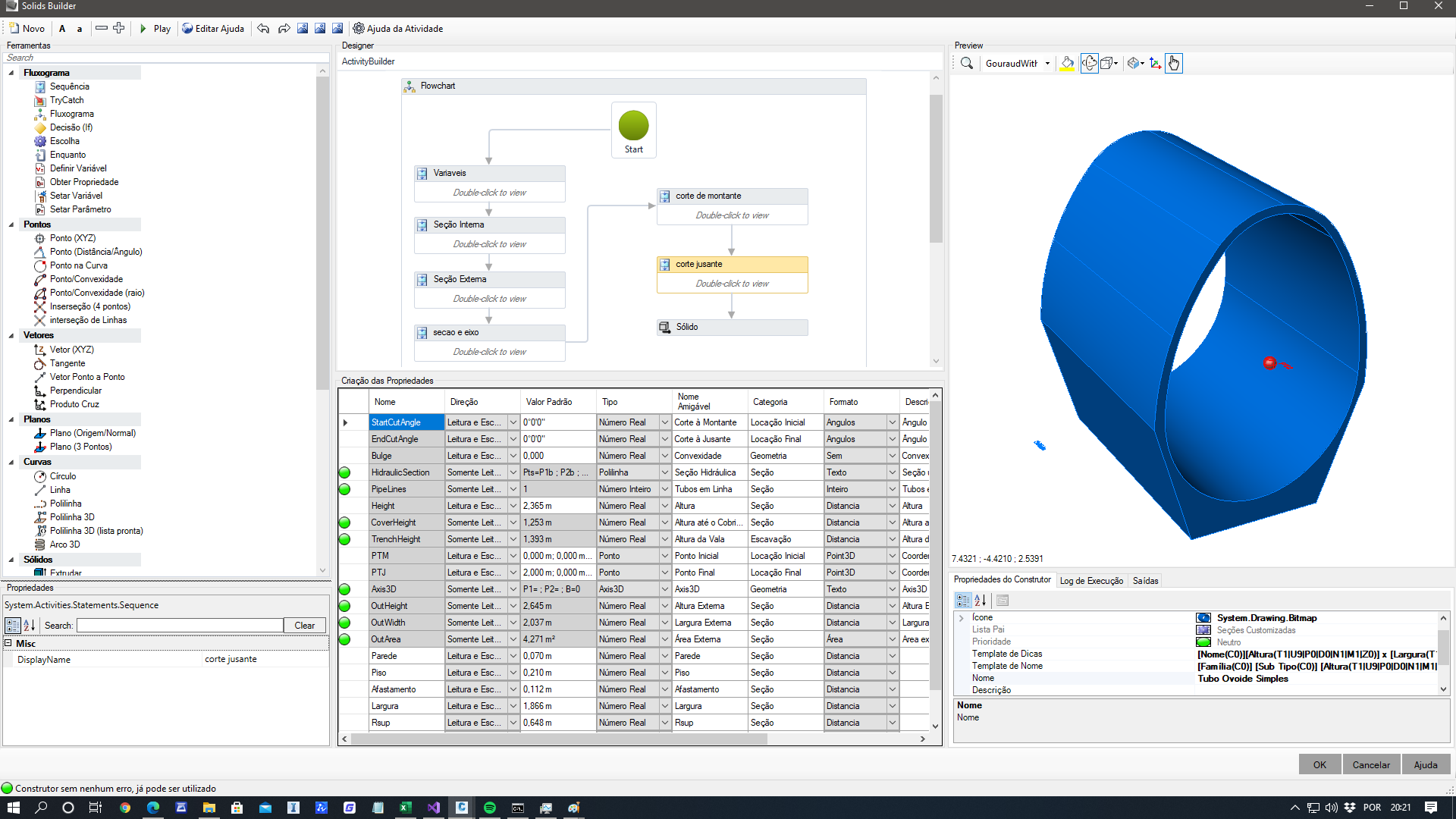Collapse the Fluxograma tools group
1456x819 pixels.
click(x=11, y=73)
